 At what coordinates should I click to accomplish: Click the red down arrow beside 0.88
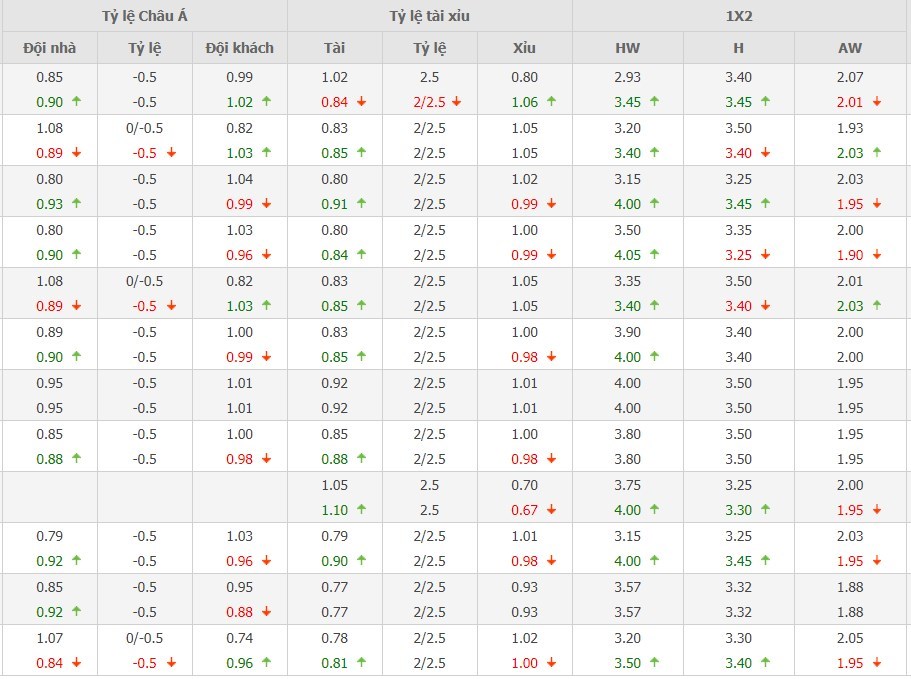(x=266, y=612)
